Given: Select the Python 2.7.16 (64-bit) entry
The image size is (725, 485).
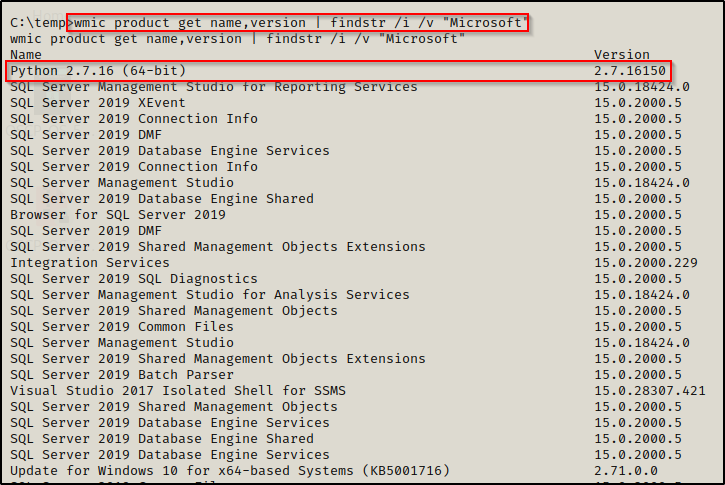Looking at the screenshot, I should [98, 71].
